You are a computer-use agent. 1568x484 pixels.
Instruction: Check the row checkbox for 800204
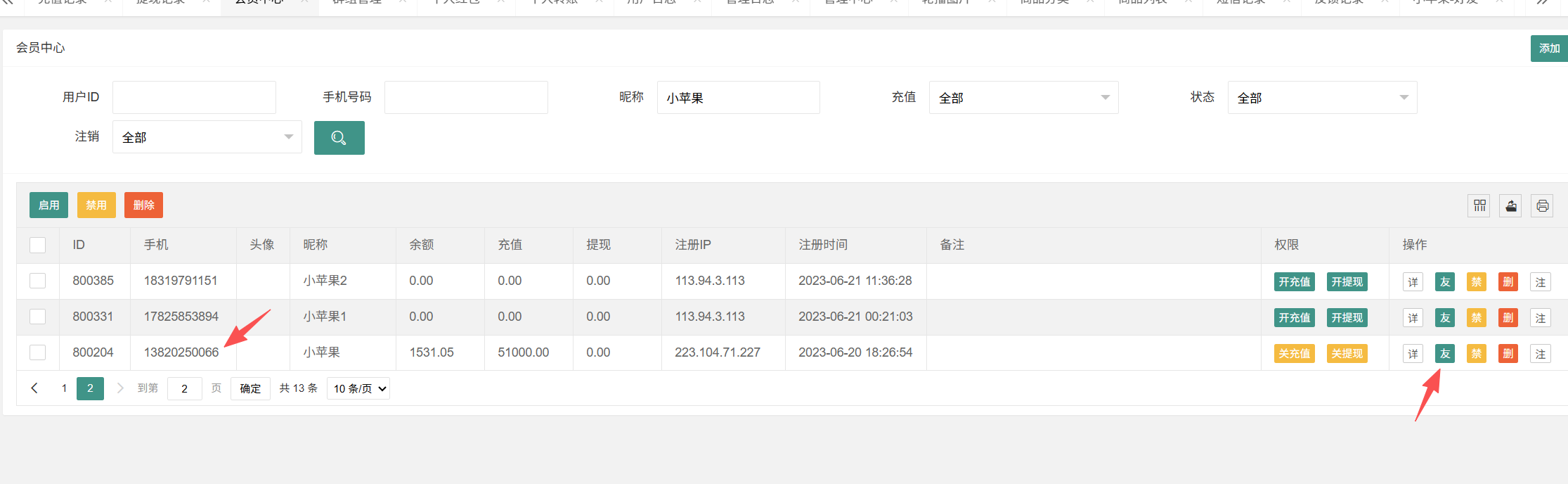pos(38,352)
